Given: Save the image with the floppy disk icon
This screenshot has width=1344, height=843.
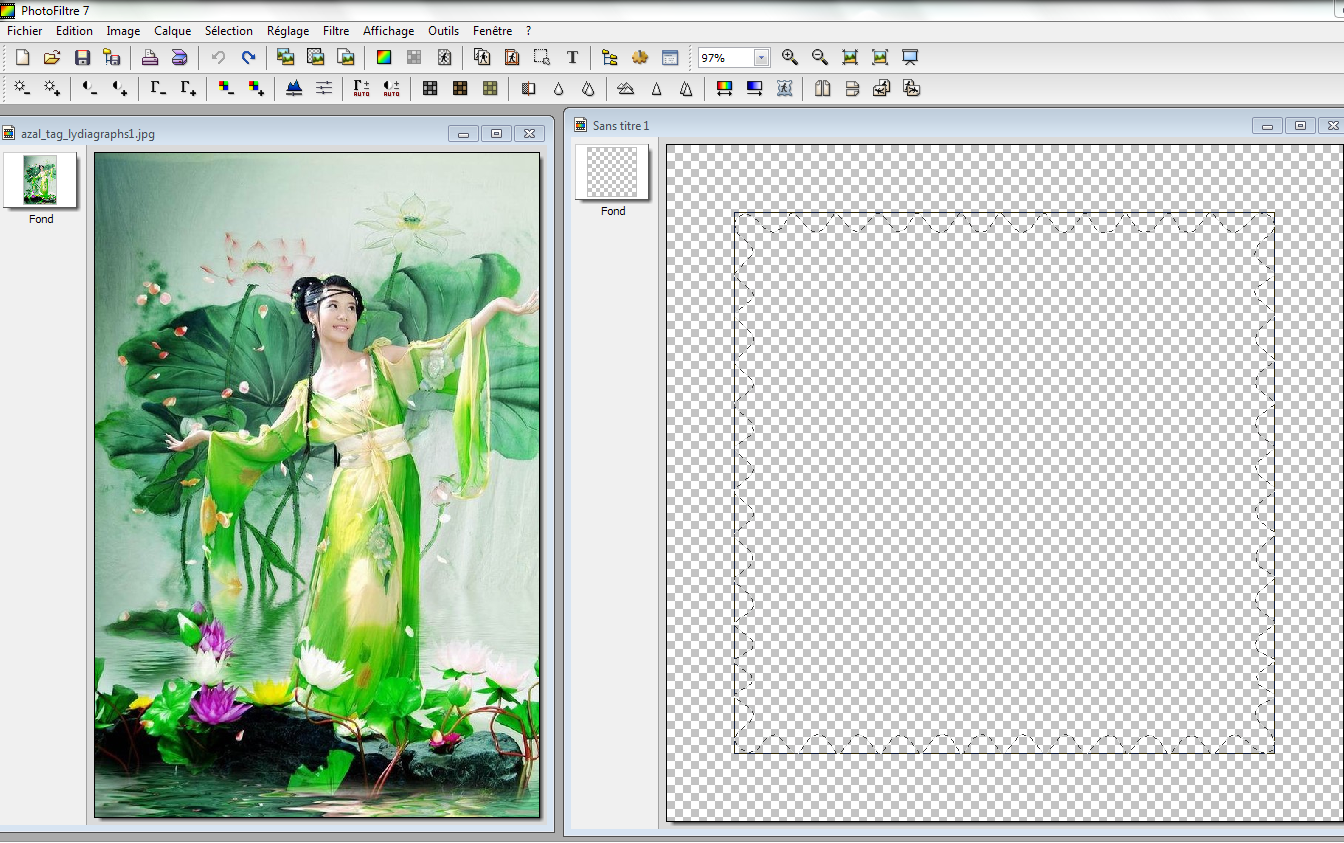Looking at the screenshot, I should (x=82, y=58).
